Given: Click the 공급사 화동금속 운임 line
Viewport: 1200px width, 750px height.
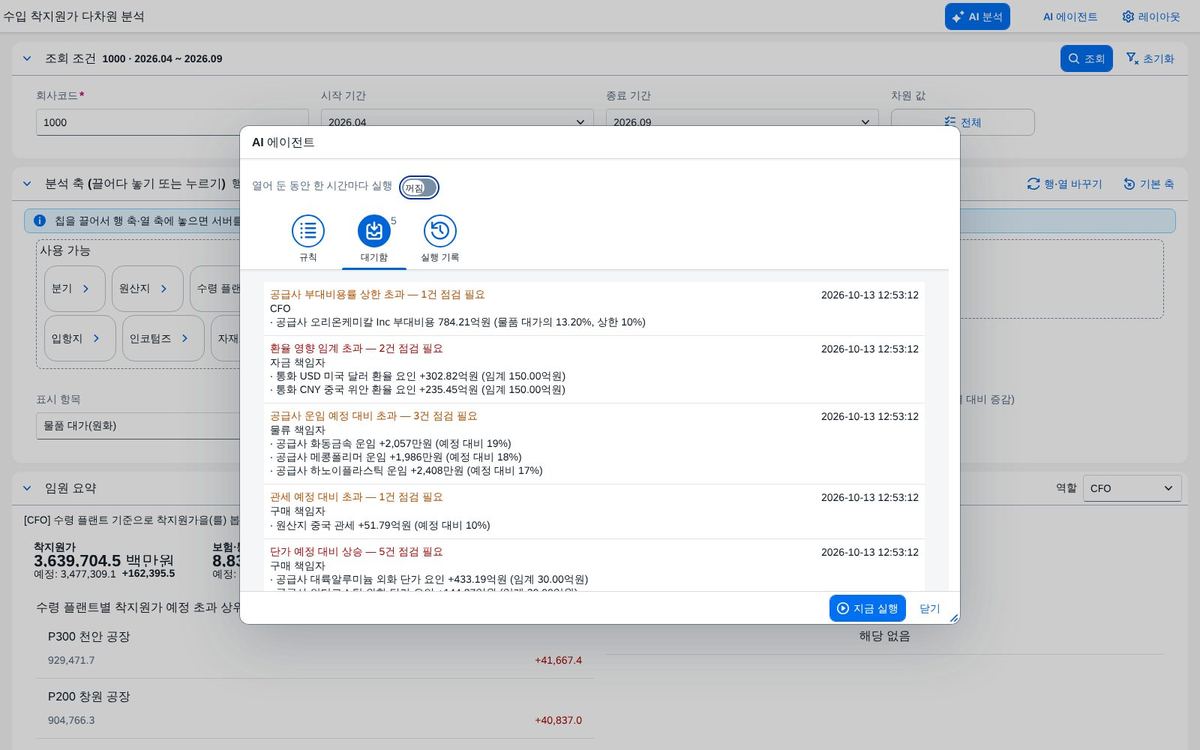Looking at the screenshot, I should tap(391, 443).
